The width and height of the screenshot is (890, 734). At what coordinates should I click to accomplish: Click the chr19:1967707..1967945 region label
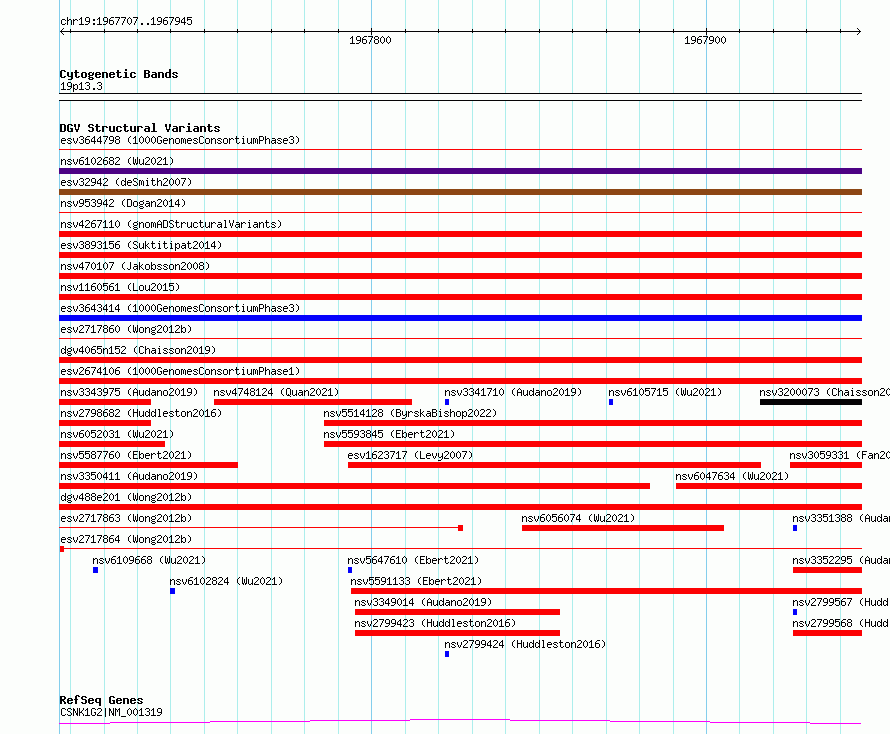click(x=126, y=21)
